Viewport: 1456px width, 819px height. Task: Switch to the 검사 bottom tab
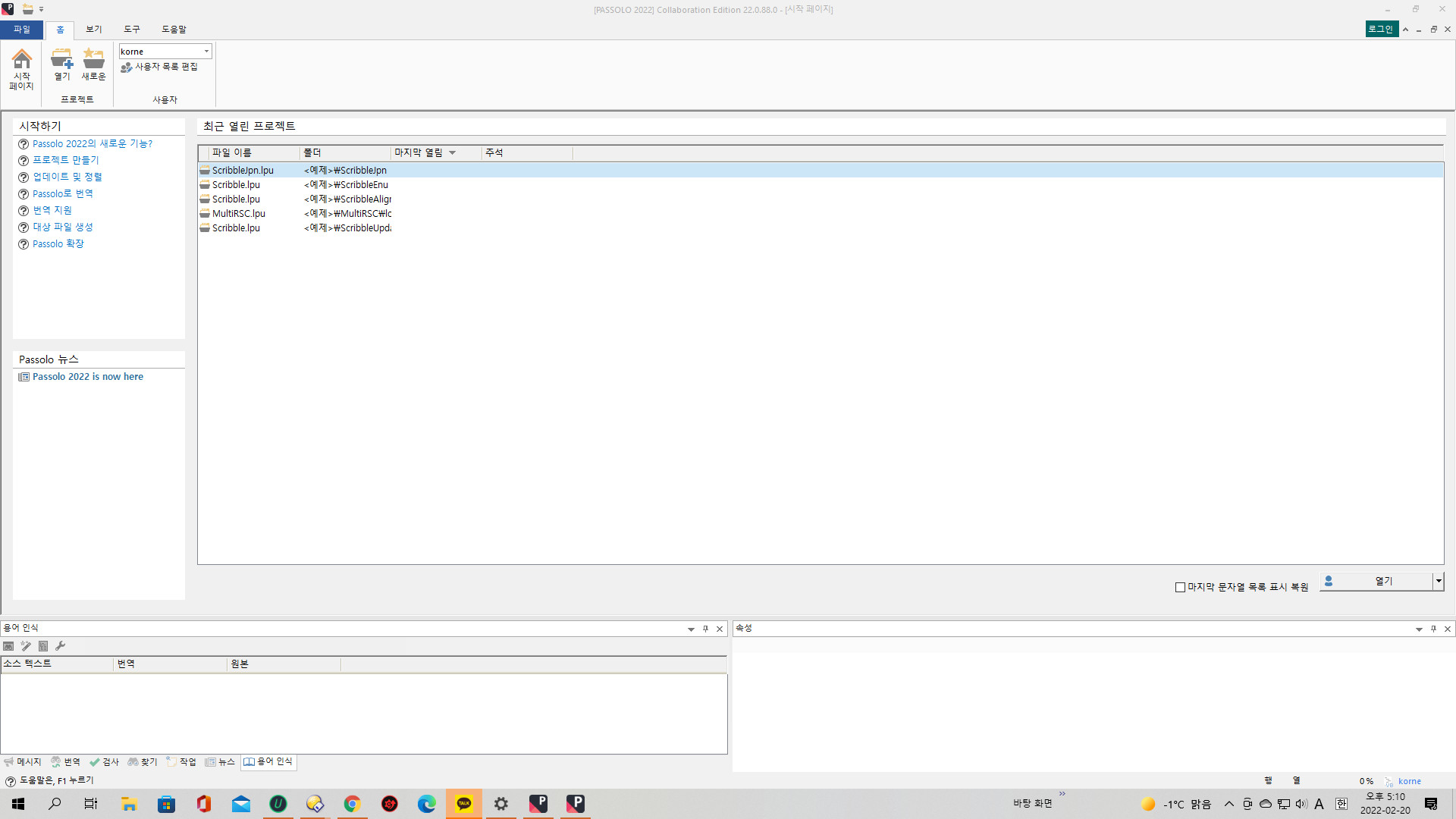105,762
